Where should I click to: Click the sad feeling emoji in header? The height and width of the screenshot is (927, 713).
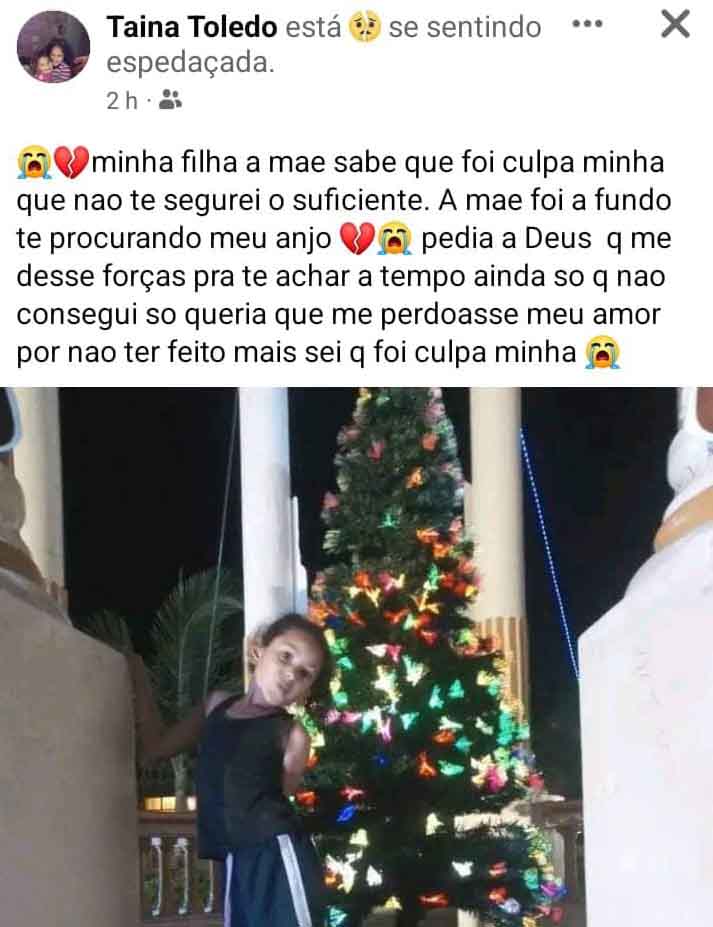coord(365,27)
